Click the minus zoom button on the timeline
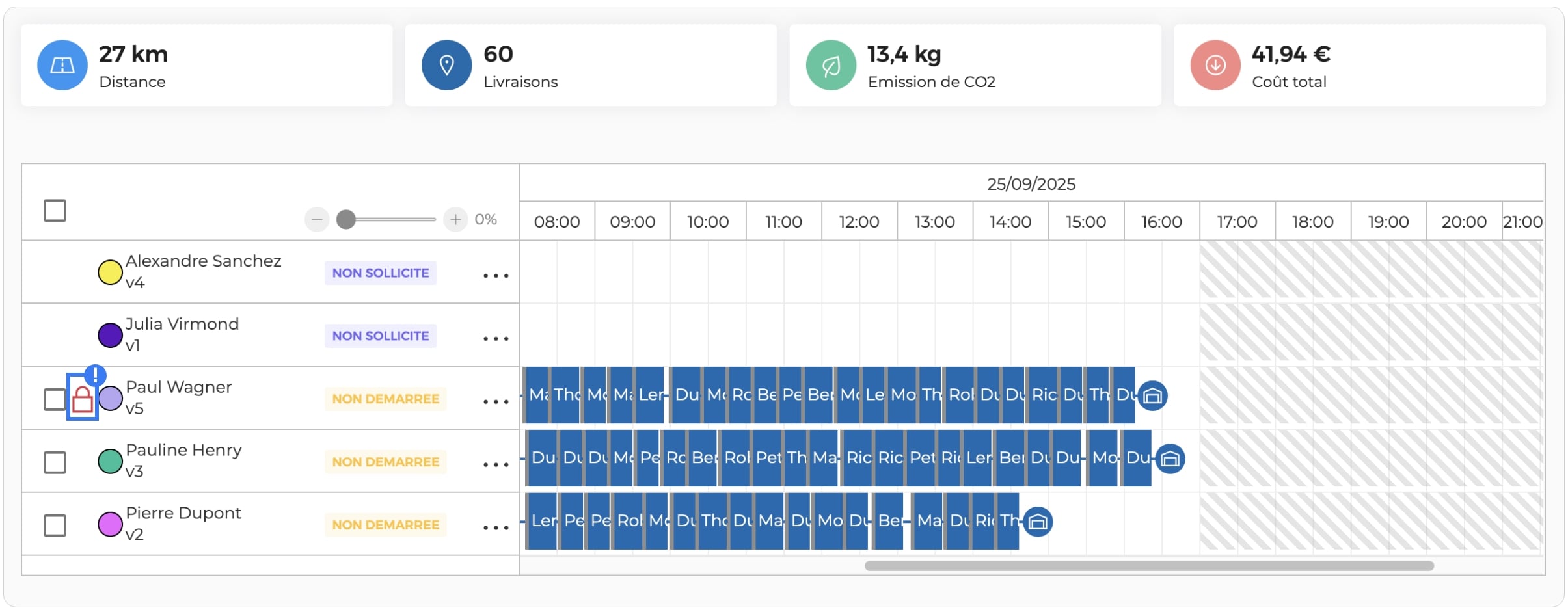 click(317, 220)
